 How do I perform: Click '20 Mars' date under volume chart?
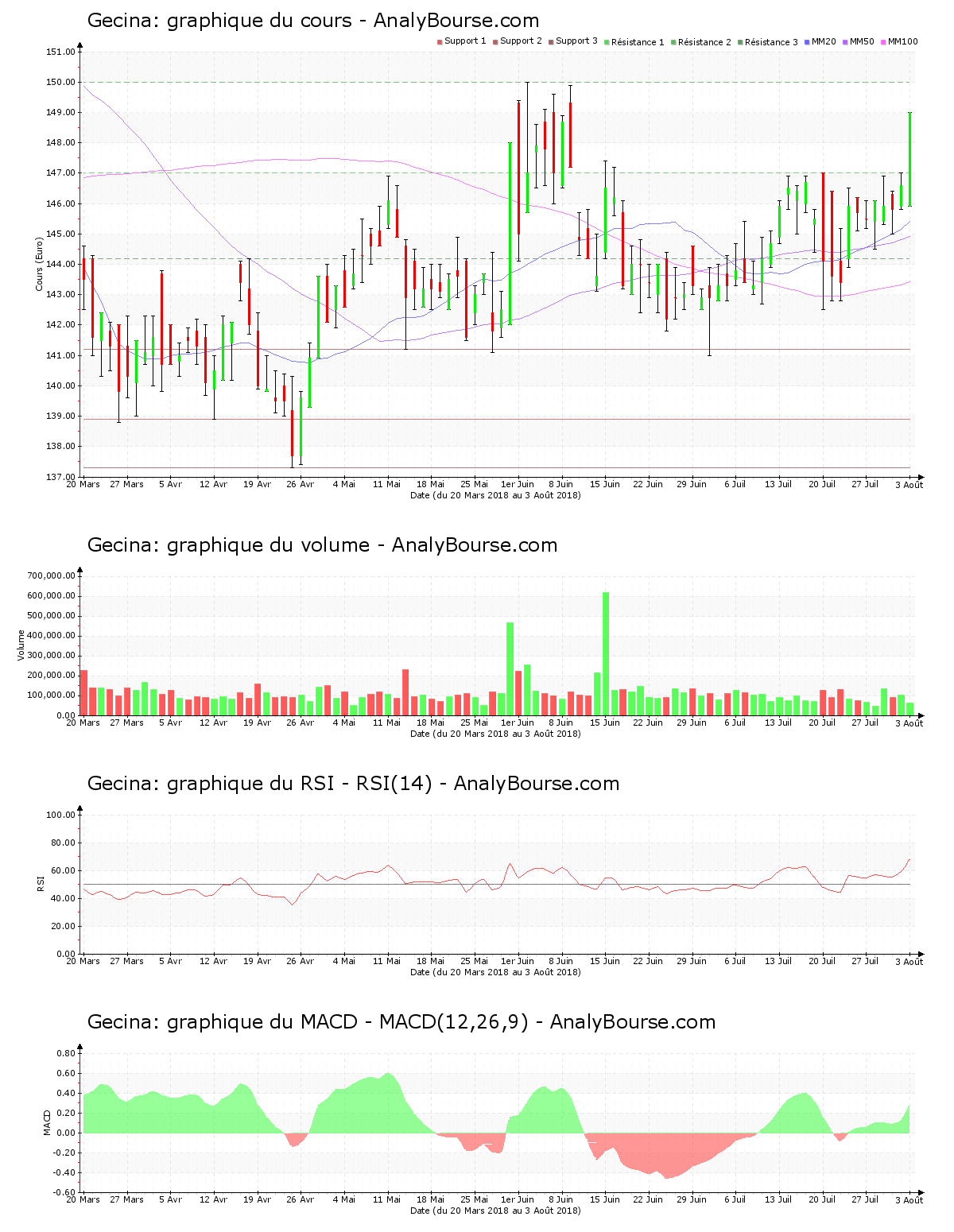point(83,723)
